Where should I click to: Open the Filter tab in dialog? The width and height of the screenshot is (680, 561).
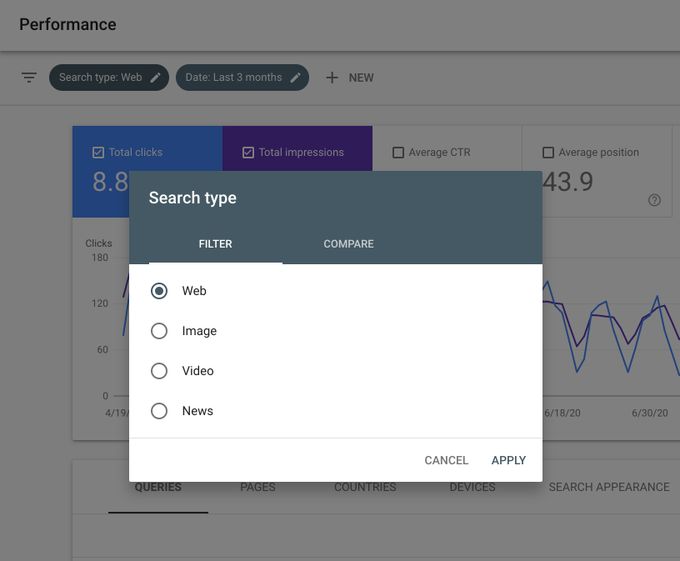(x=215, y=244)
